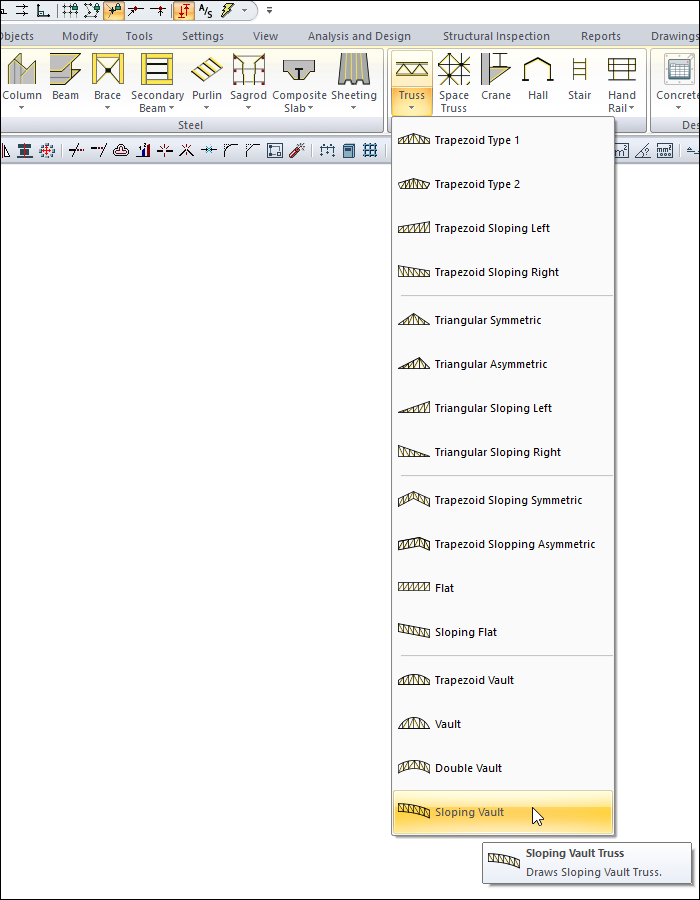Click the angle measure icon with question mark
Screen dimensions: 700x900
click(x=643, y=150)
